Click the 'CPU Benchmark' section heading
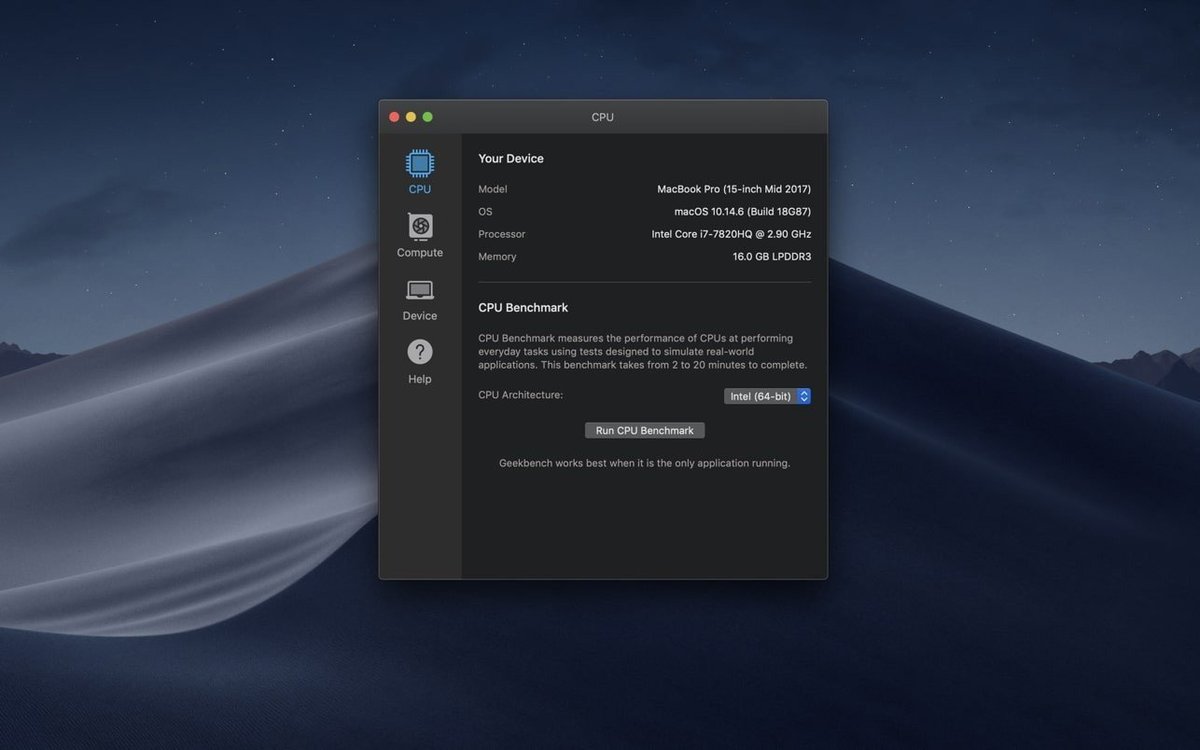Image resolution: width=1200 pixels, height=750 pixels. [523, 308]
